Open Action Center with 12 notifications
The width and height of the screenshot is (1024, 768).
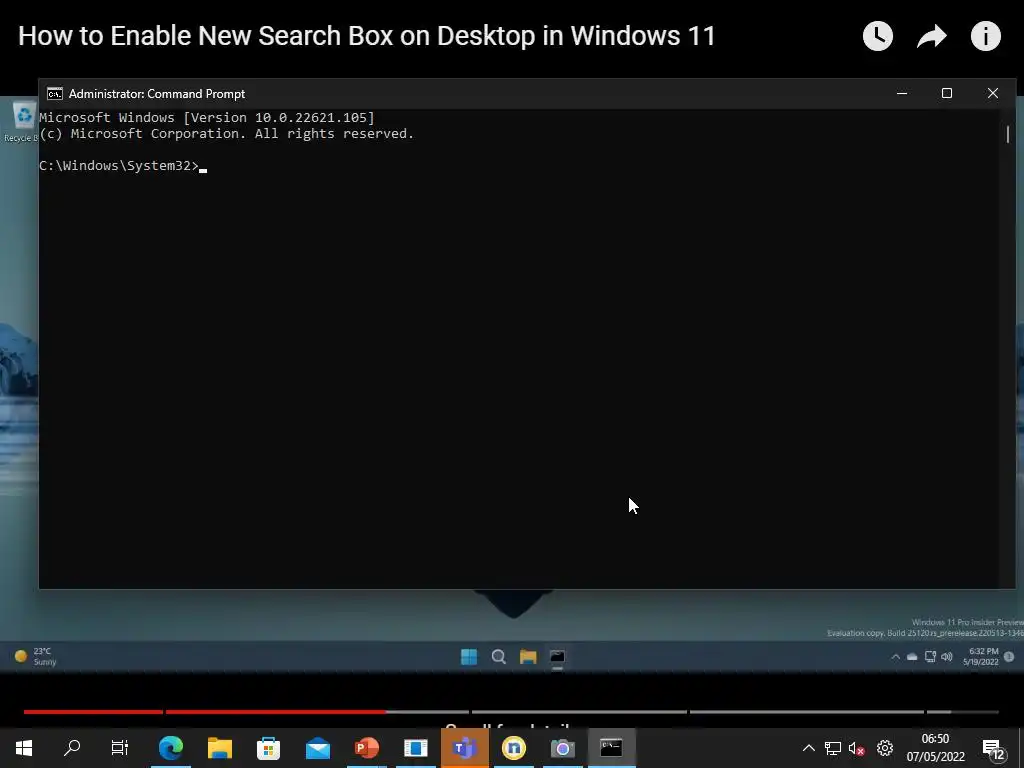(x=993, y=748)
